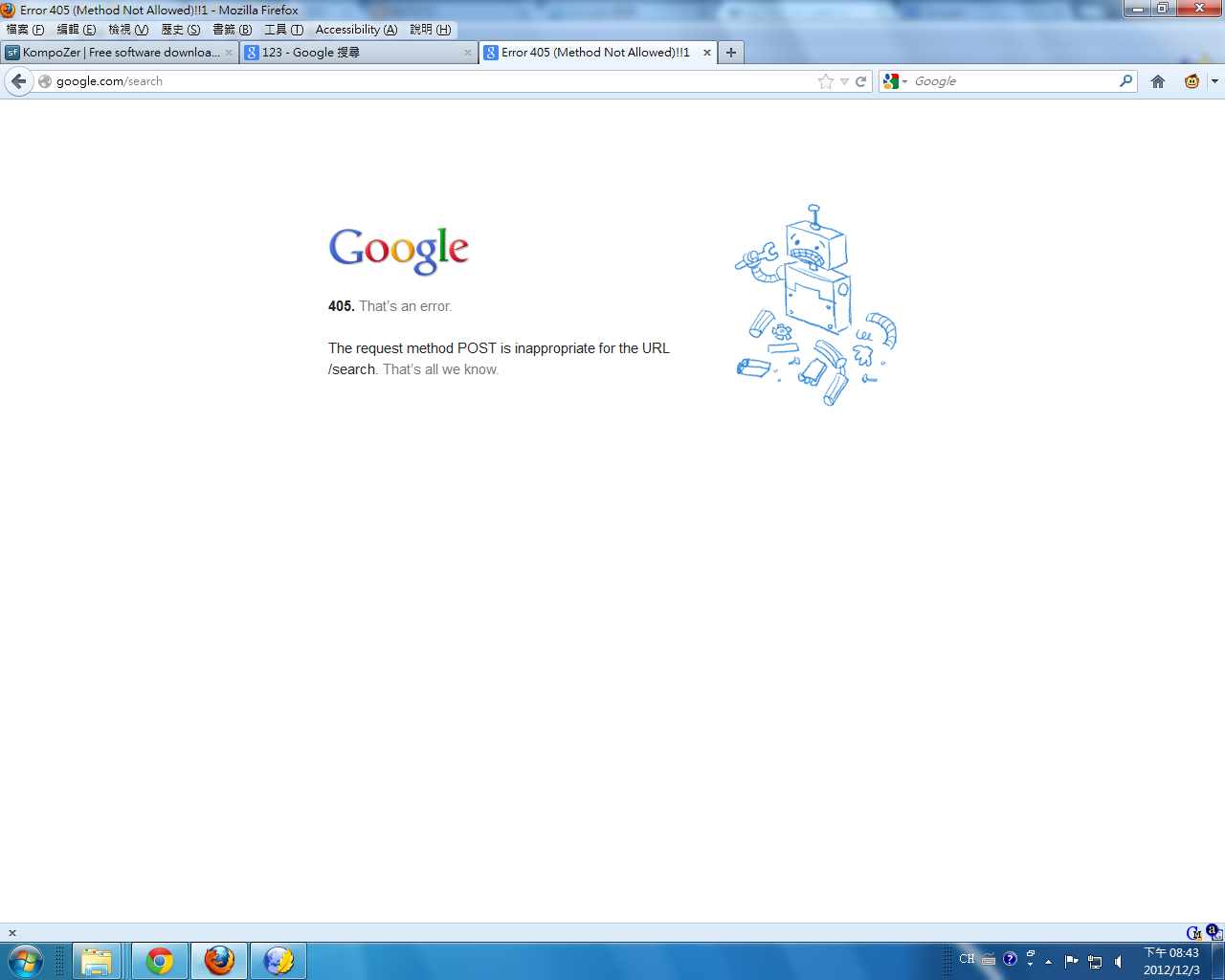Click the Greasemonkey monkey icon

click(1192, 81)
